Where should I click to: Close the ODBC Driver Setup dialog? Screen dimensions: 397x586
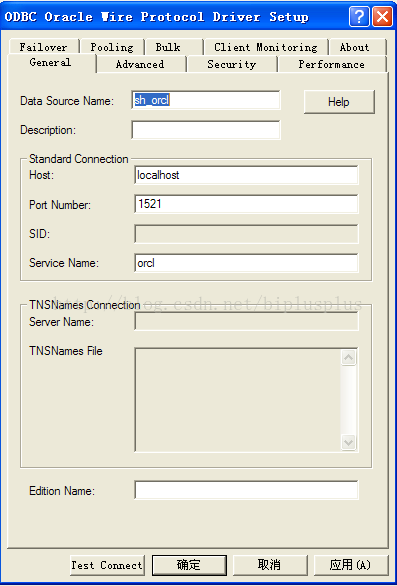(x=382, y=17)
